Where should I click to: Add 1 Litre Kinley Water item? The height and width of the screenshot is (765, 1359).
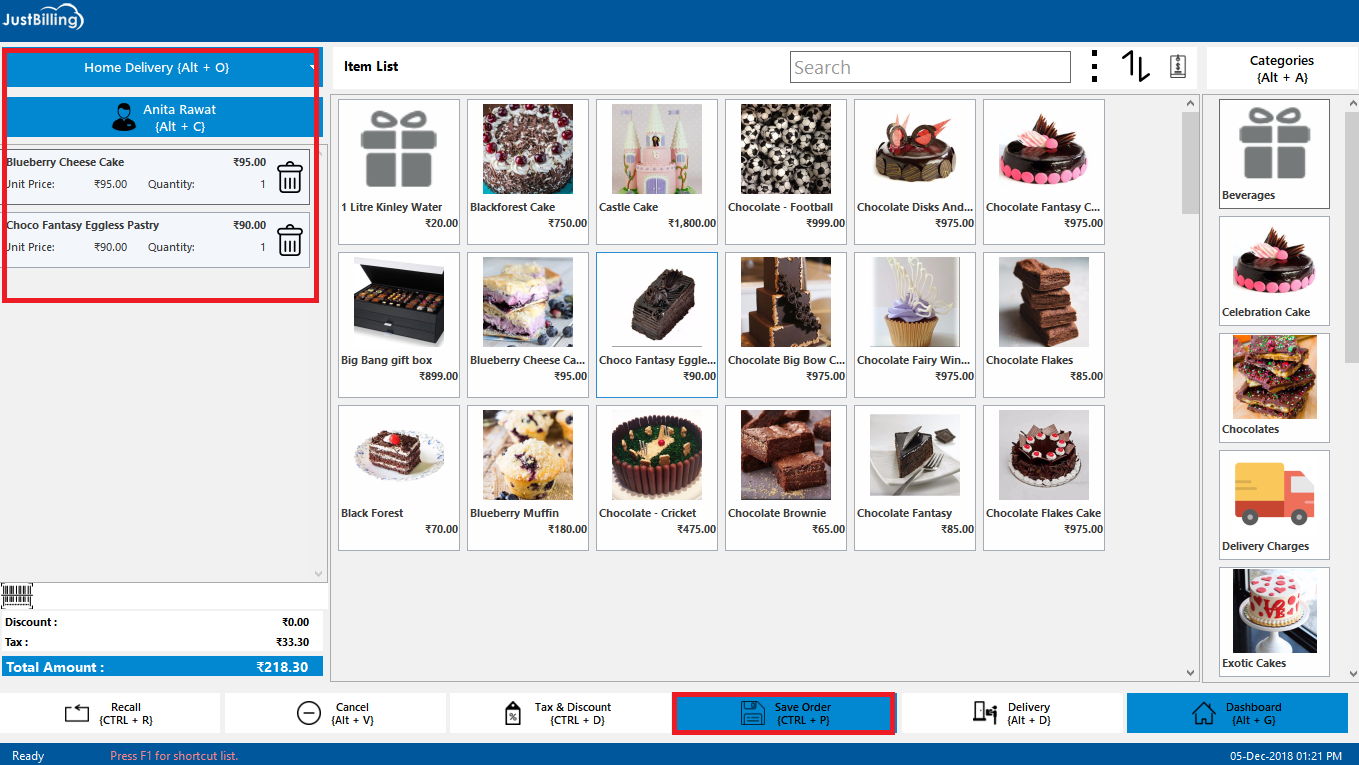point(399,171)
